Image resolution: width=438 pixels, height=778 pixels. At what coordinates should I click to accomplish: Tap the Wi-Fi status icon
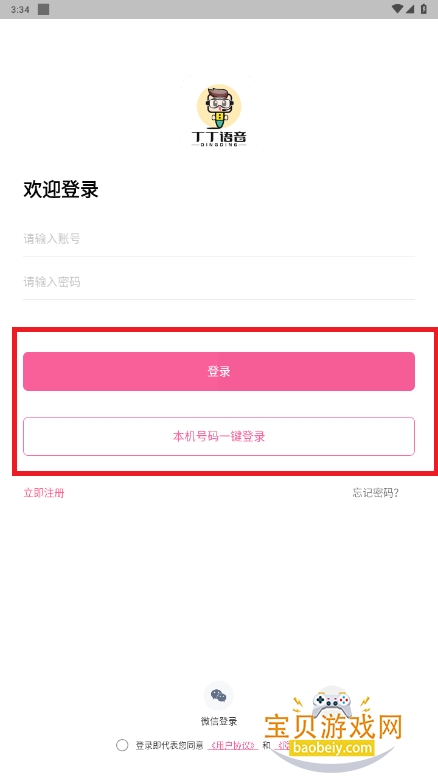(x=397, y=9)
